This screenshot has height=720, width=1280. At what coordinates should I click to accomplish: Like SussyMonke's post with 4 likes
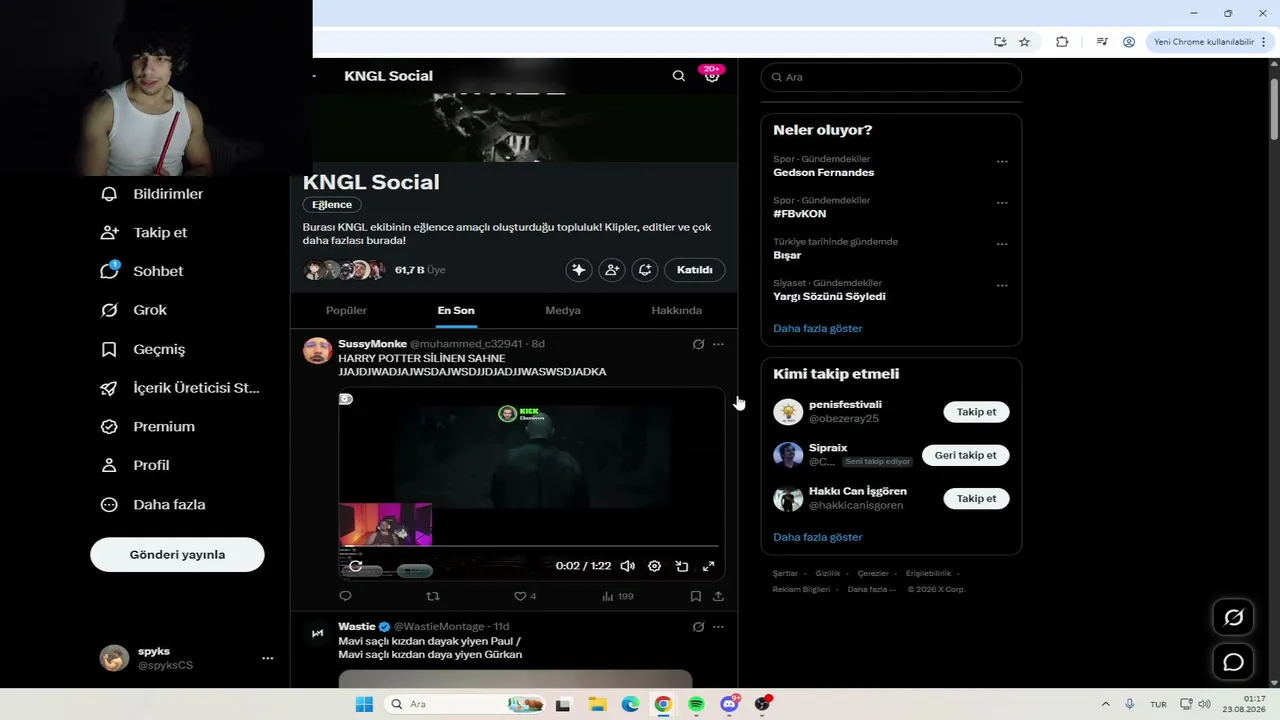(525, 596)
